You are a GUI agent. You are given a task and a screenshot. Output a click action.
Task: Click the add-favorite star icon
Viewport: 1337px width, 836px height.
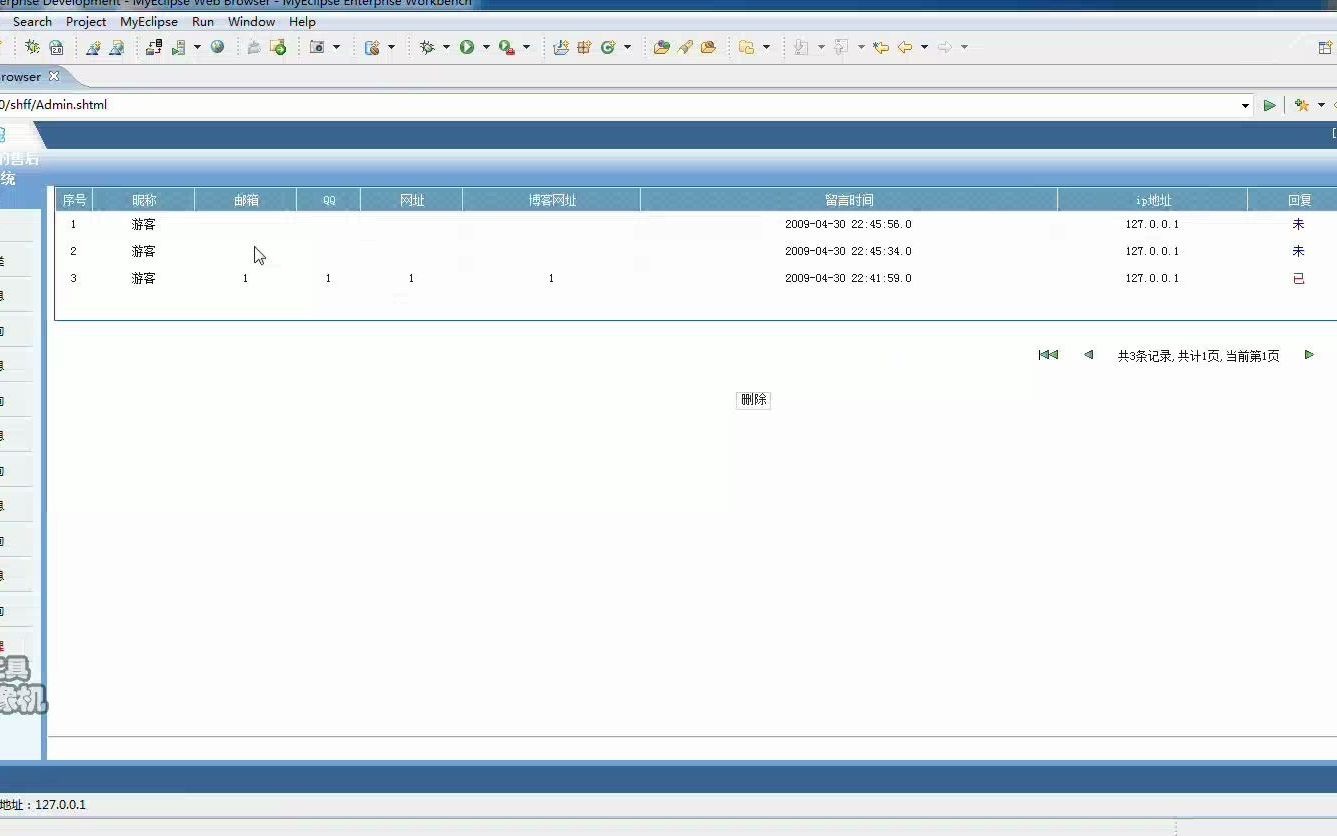pyautogui.click(x=1301, y=105)
